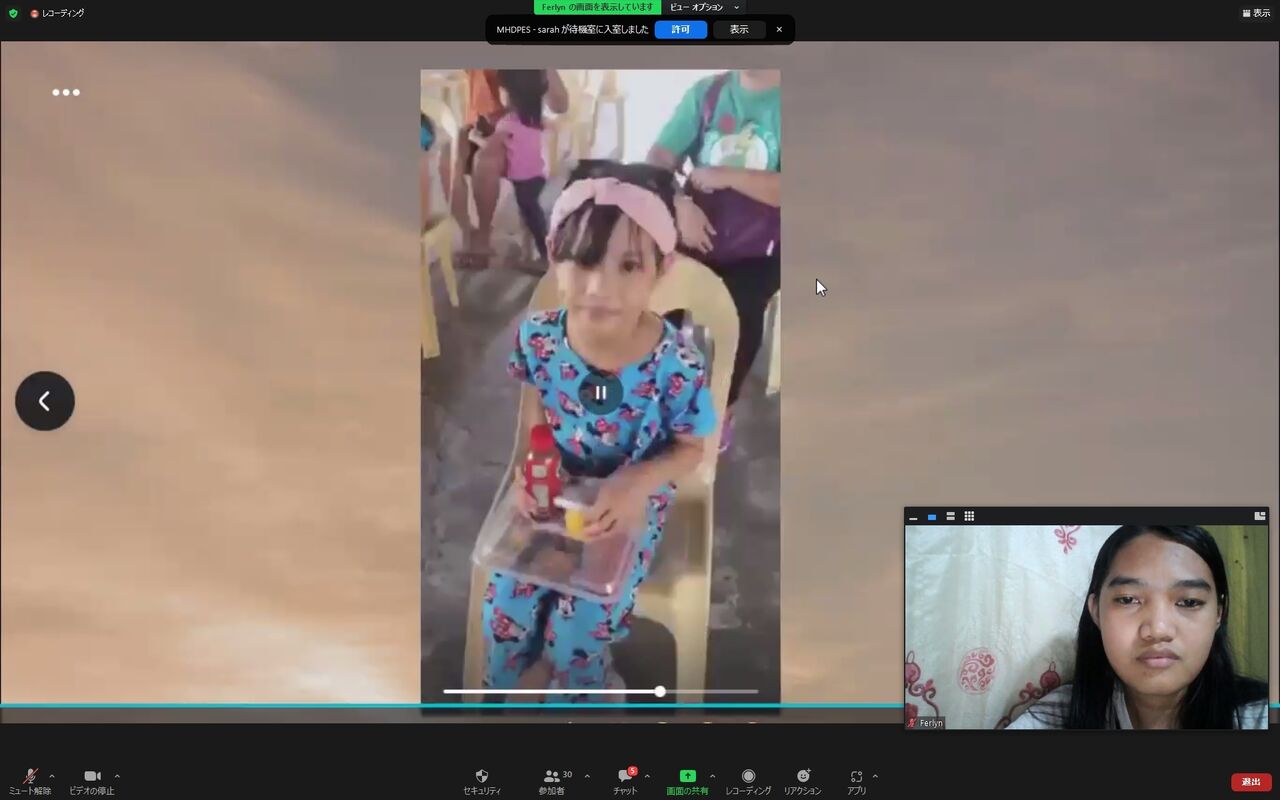Click the layout icon at thumbnail panel's right

pyautogui.click(x=1260, y=517)
